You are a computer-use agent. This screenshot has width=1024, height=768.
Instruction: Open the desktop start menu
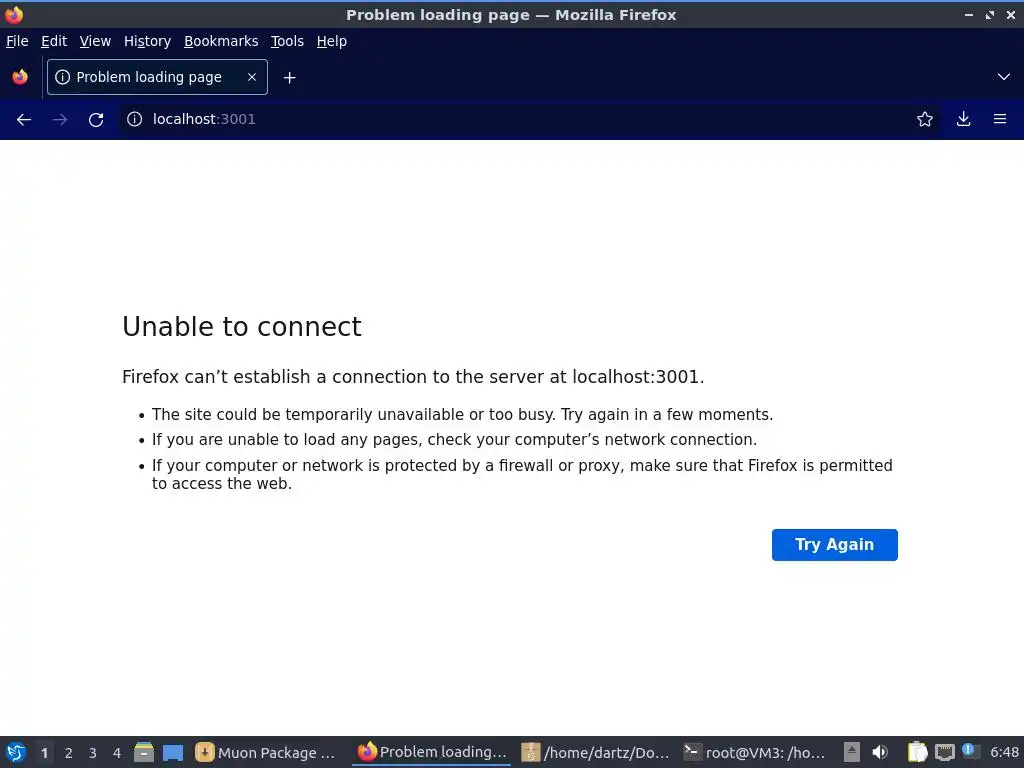pos(16,752)
